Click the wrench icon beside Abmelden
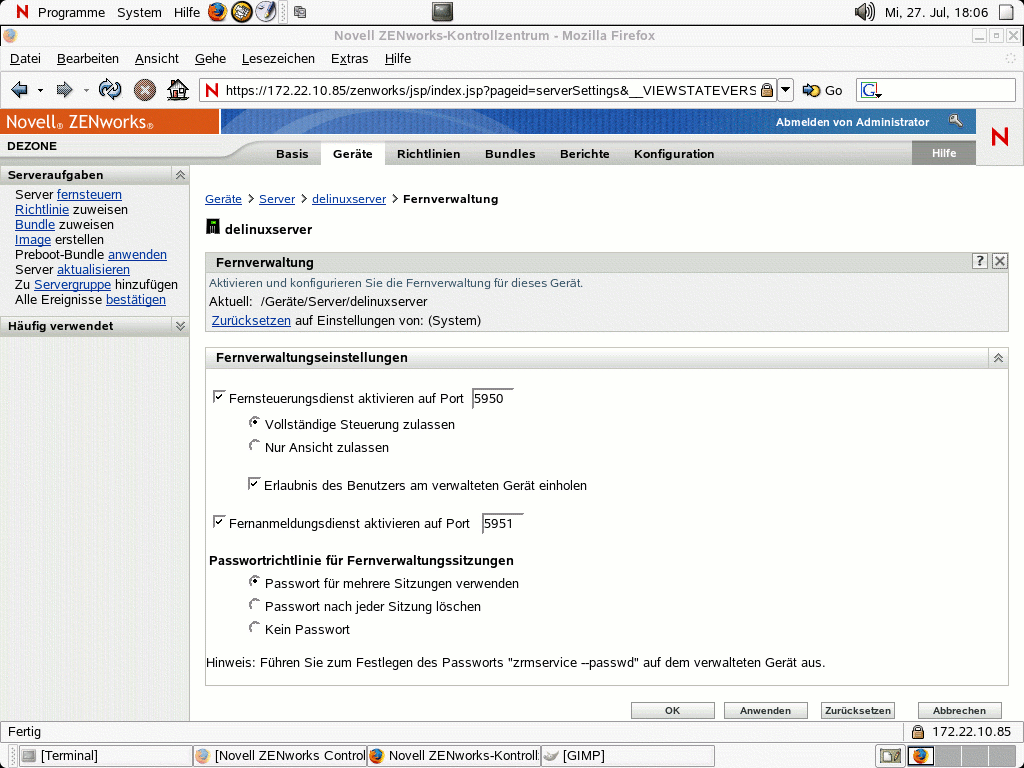Viewport: 1024px width, 768px height. (955, 121)
